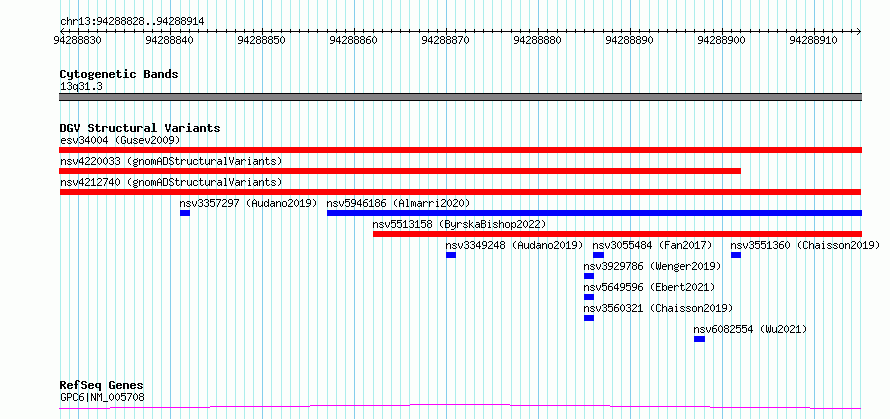
Task: Click the blue box under nsv5649596
Action: click(589, 297)
